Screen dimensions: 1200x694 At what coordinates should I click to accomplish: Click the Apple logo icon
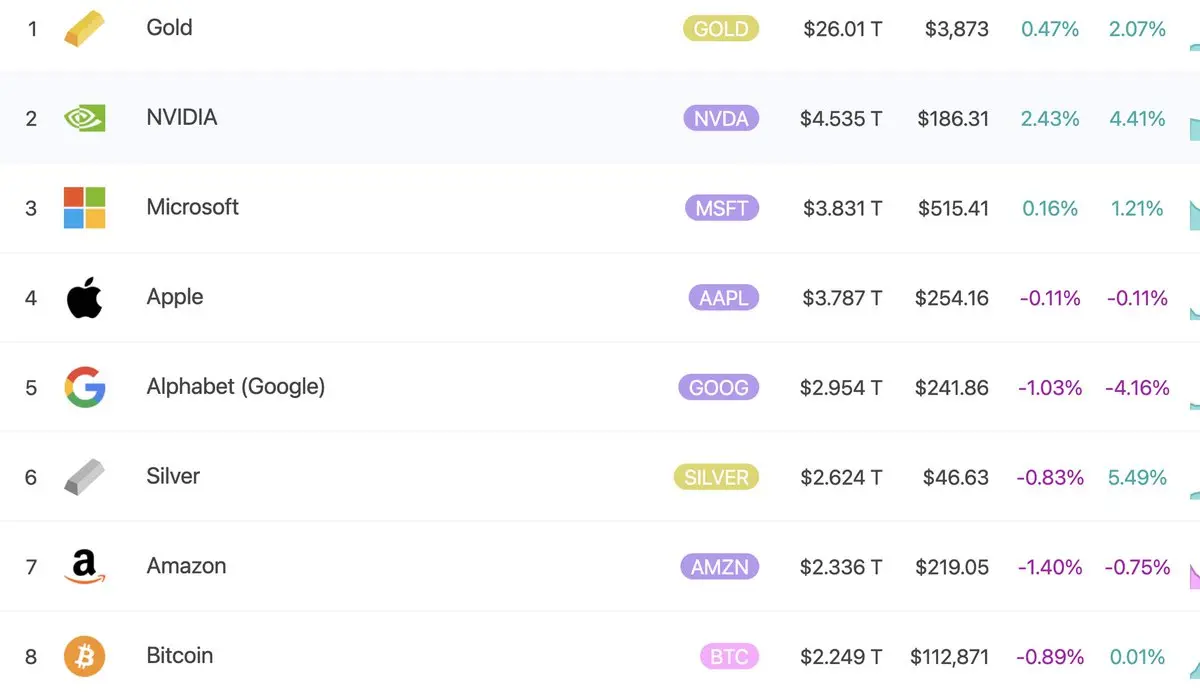click(84, 298)
